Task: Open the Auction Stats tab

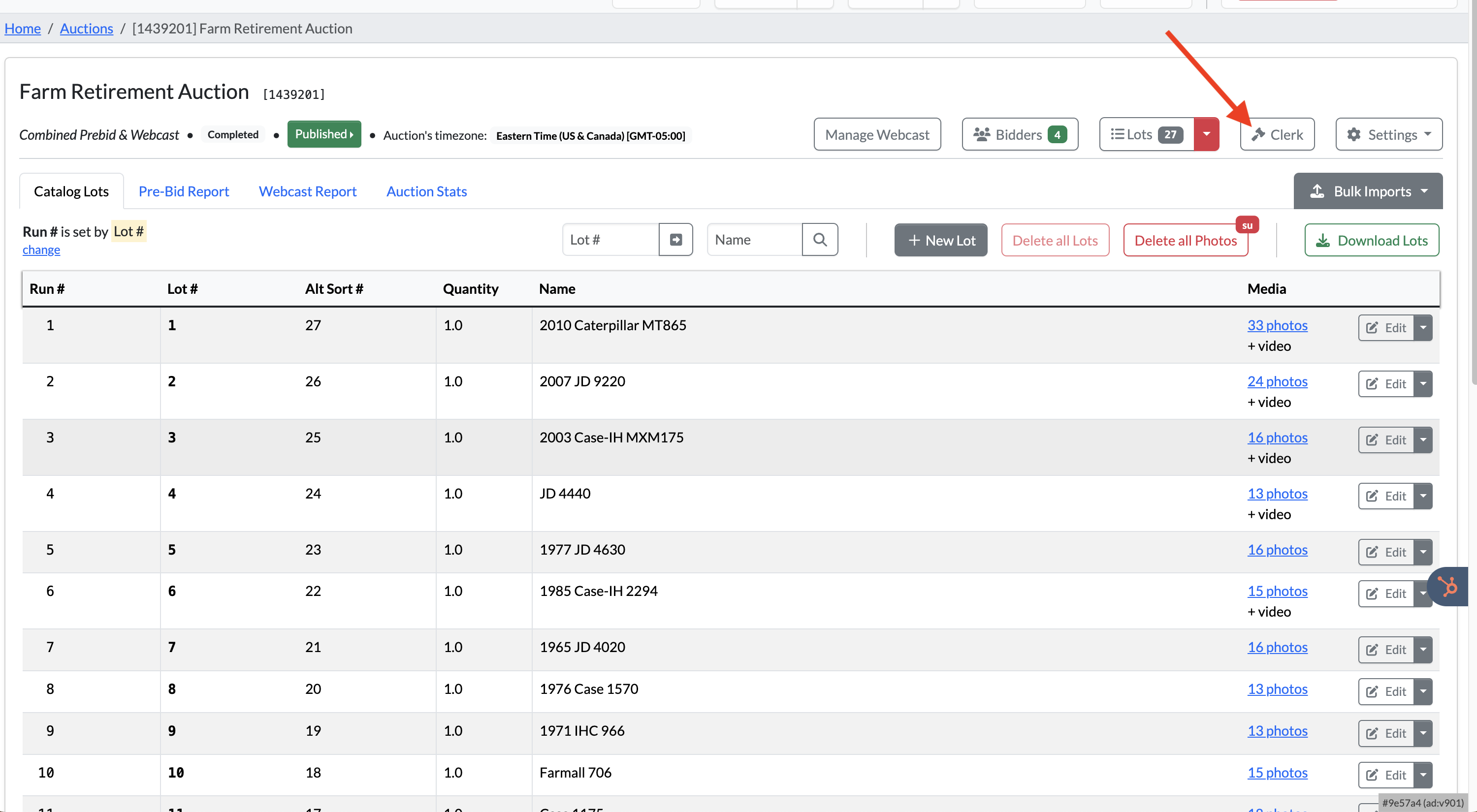Action: coord(426,191)
